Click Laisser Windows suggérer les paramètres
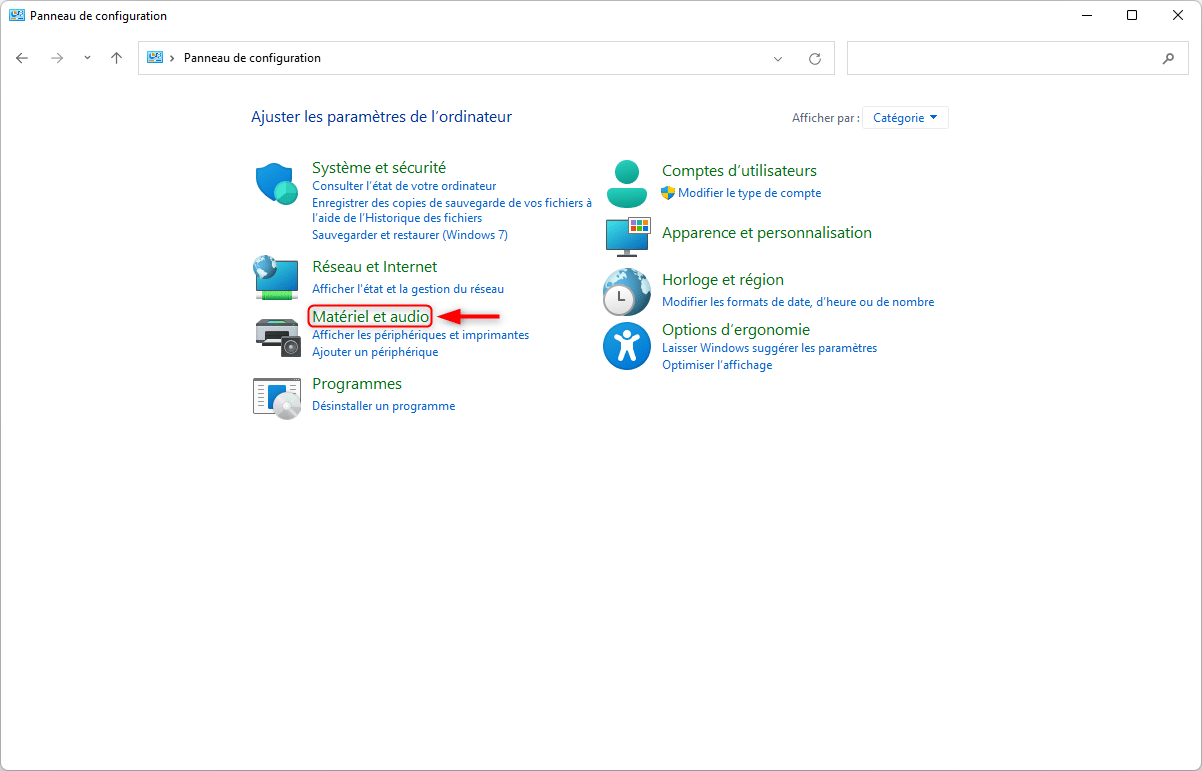The image size is (1202, 771). [x=770, y=348]
